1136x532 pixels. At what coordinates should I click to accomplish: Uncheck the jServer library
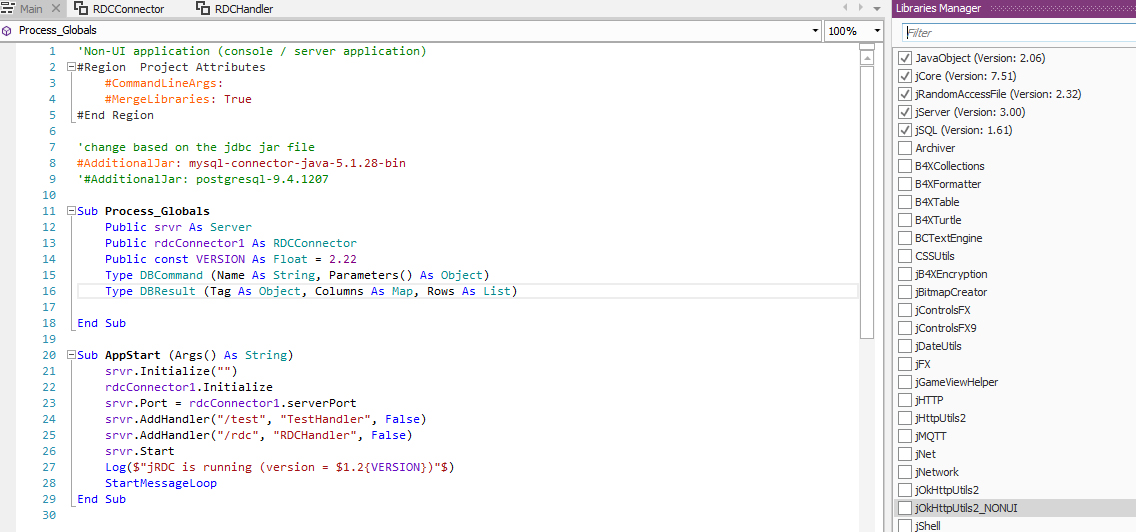[904, 112]
